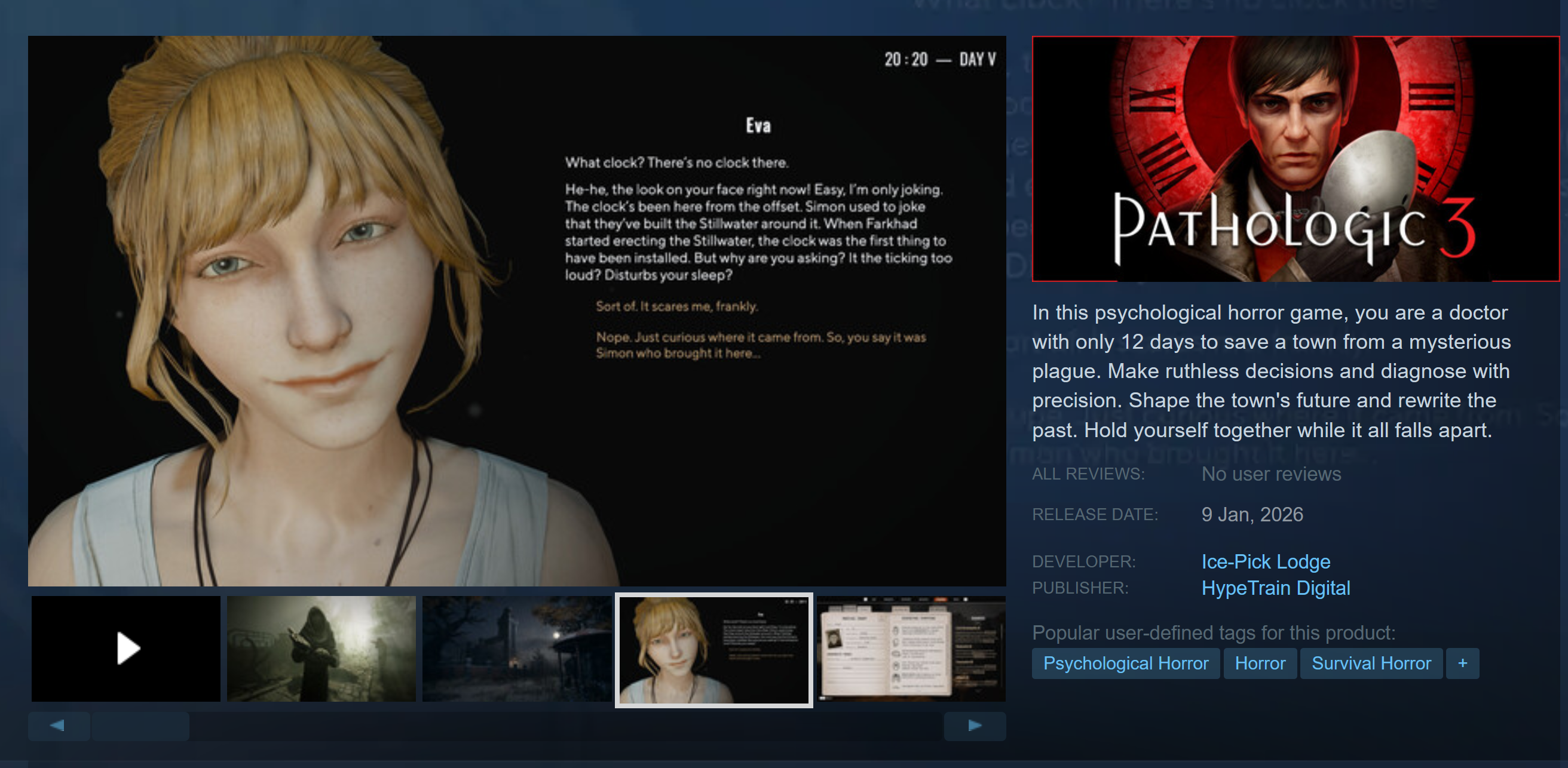Click the Pathologic 3 header image
The height and width of the screenshot is (768, 1568).
coord(1296,159)
